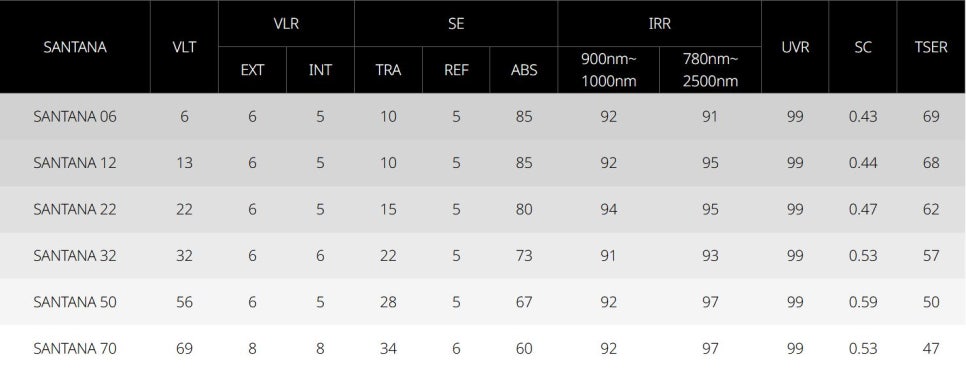Select the 0.47 SC value for SANTANA 22
The image size is (966, 370).
pyautogui.click(x=862, y=209)
